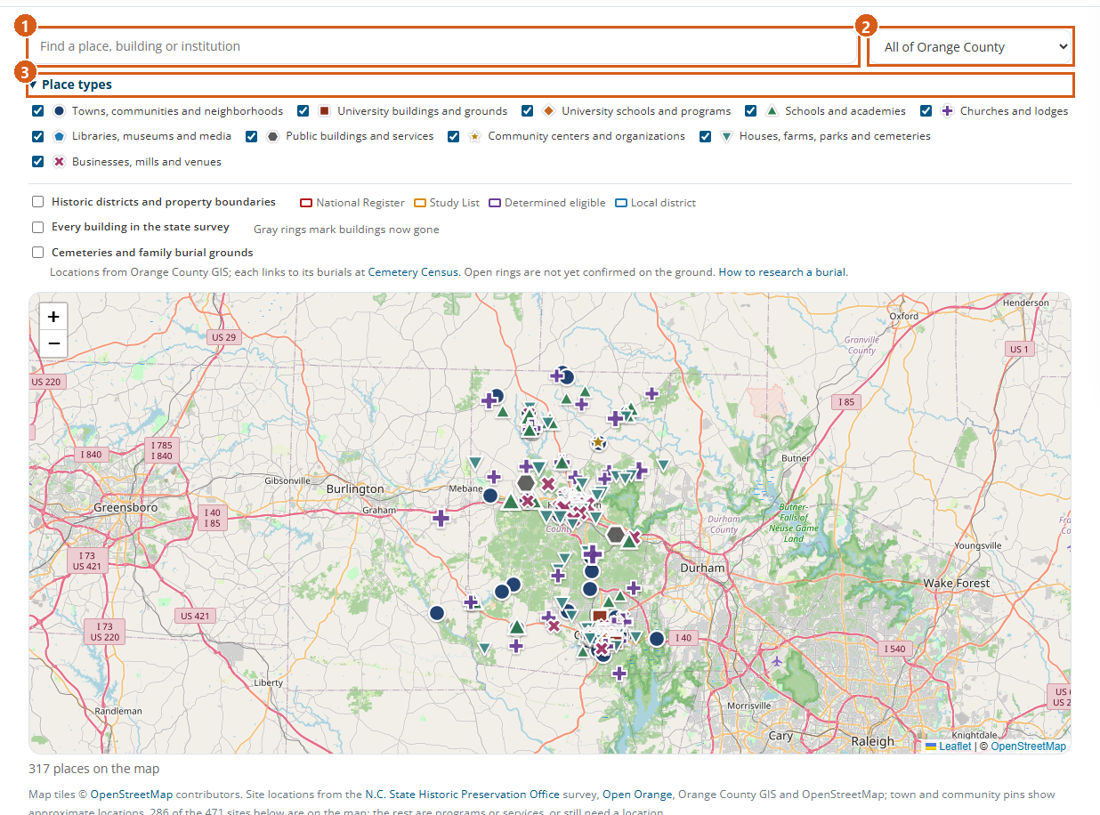Viewport: 1100px width, 815px height.
Task: Open the All of Orange County dropdown
Action: pos(971,47)
